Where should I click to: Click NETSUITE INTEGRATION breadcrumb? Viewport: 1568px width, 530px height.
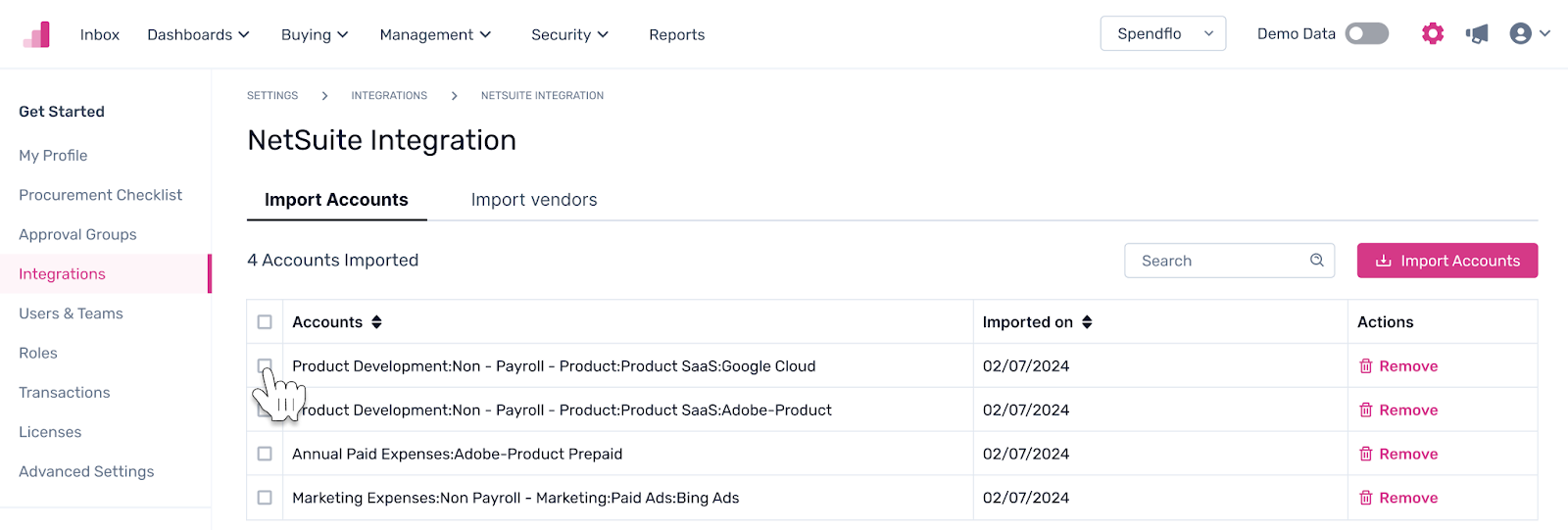[542, 96]
